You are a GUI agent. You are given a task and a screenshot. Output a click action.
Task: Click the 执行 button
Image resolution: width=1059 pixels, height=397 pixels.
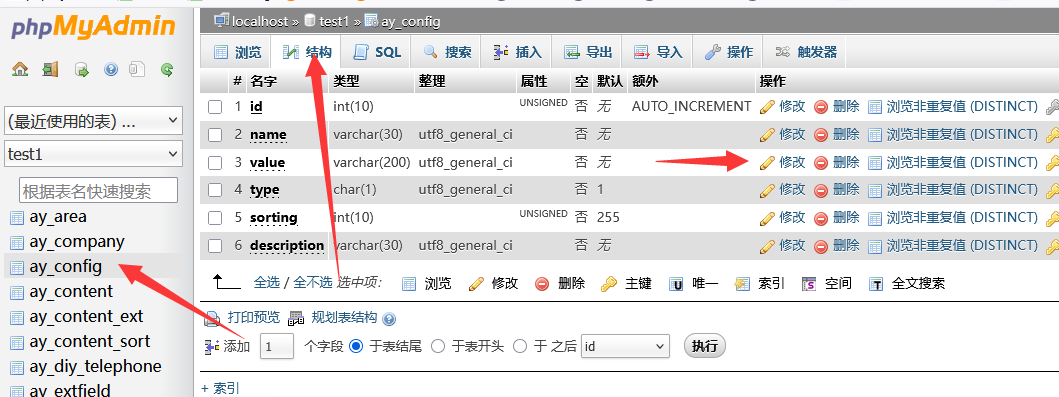click(704, 346)
